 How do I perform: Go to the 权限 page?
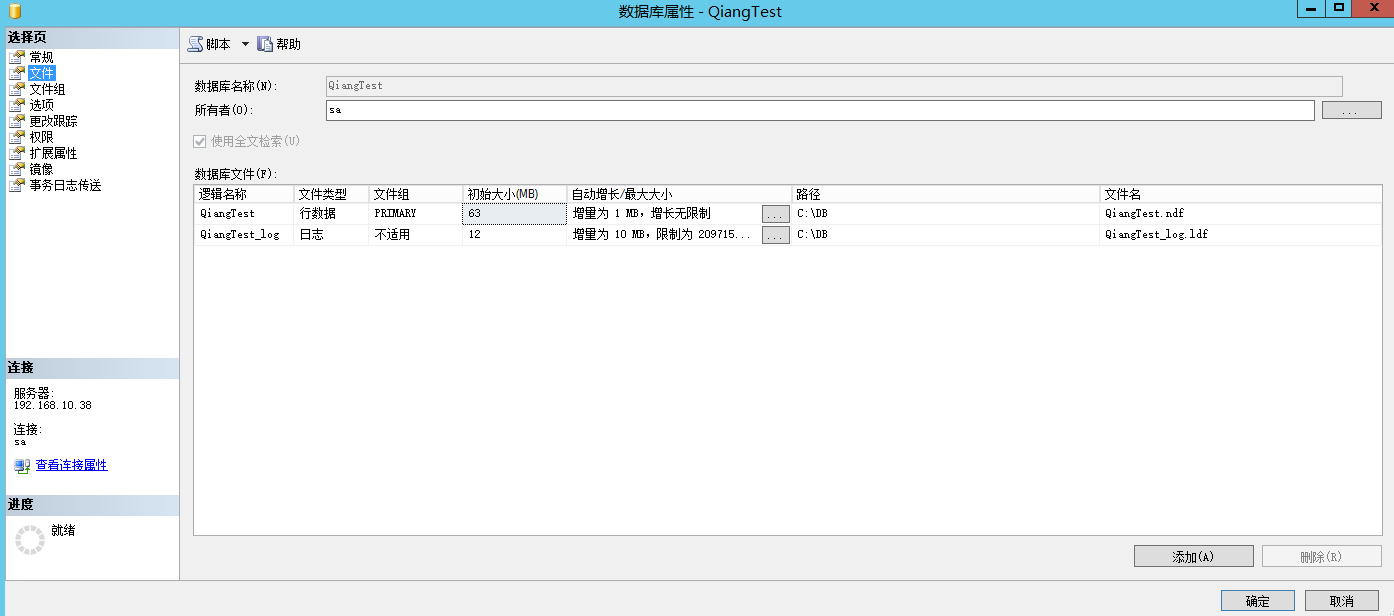[x=41, y=137]
